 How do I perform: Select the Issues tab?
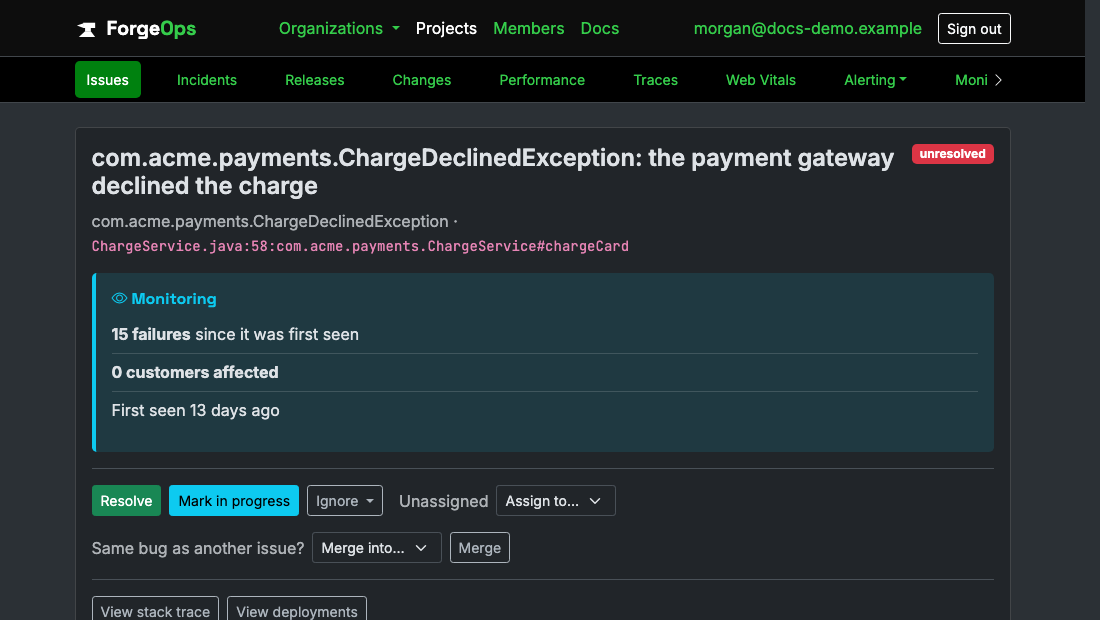pyautogui.click(x=107, y=80)
